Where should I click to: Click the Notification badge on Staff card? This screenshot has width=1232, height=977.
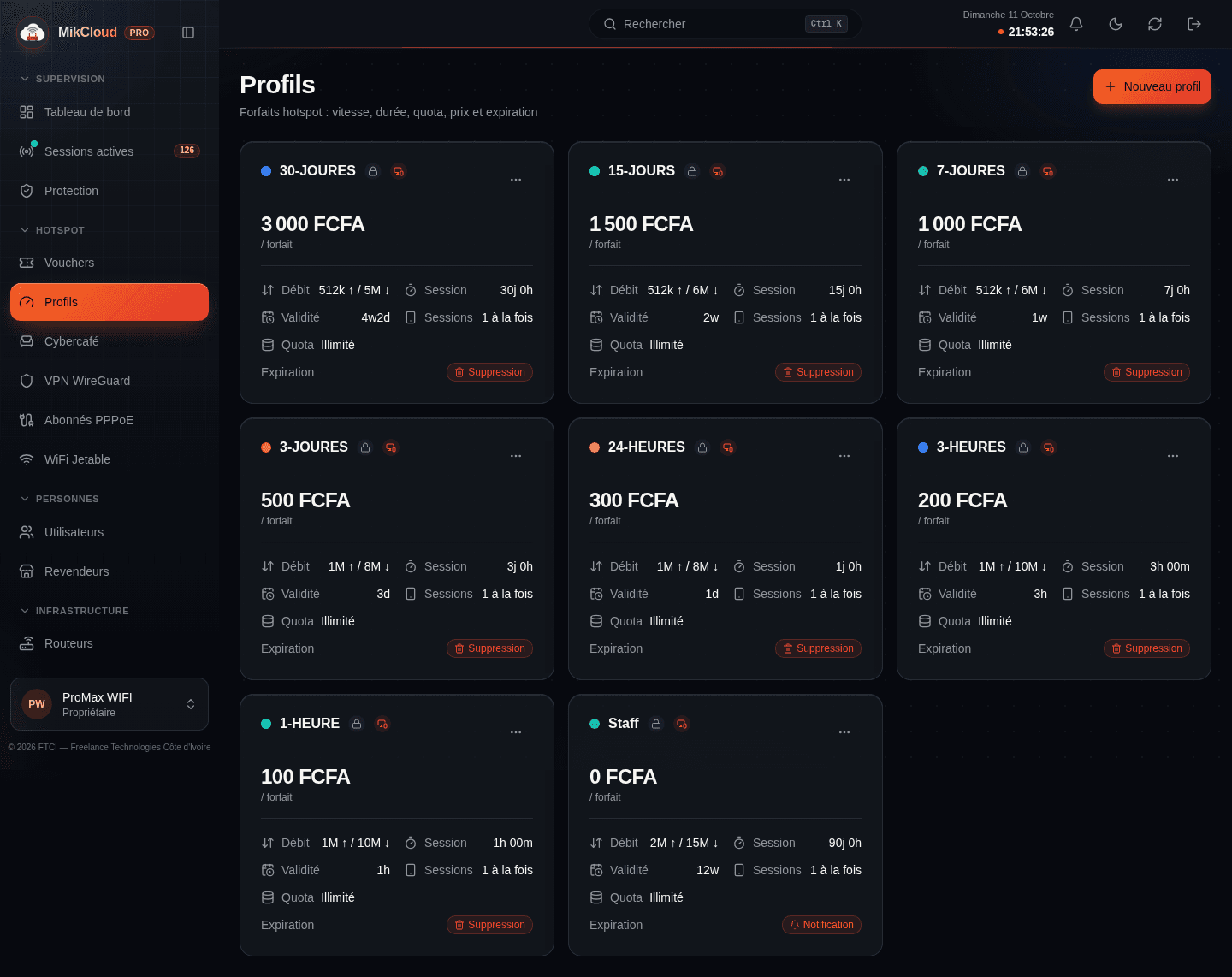[822, 925]
